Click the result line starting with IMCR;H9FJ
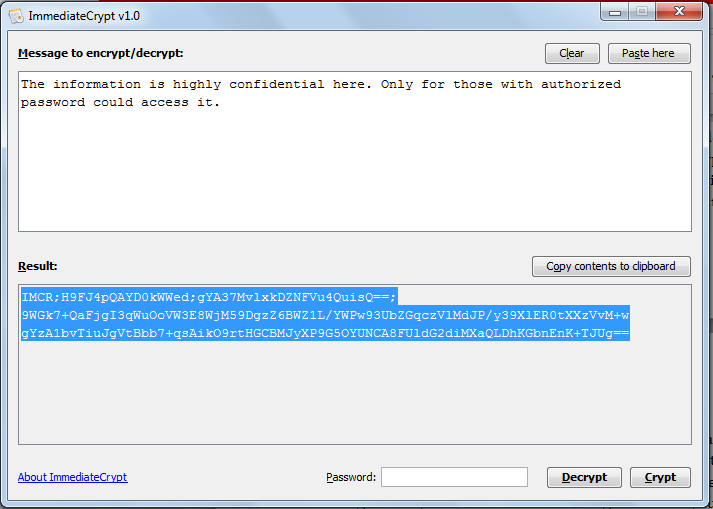 point(209,296)
